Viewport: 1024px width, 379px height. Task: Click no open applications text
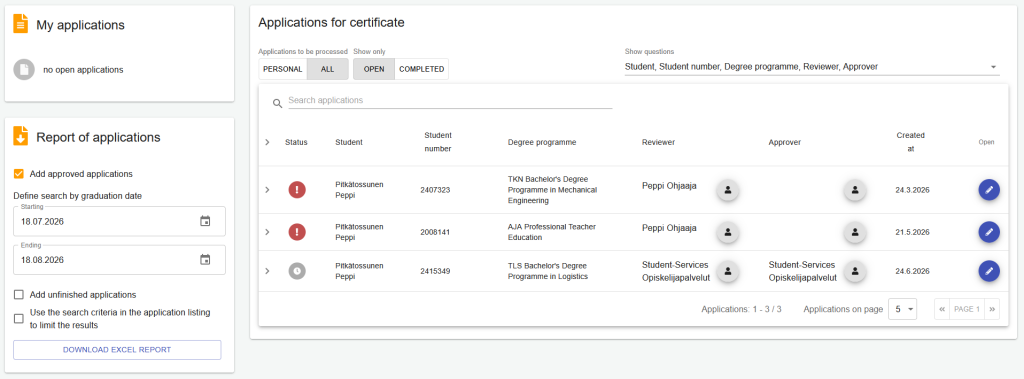coord(83,69)
